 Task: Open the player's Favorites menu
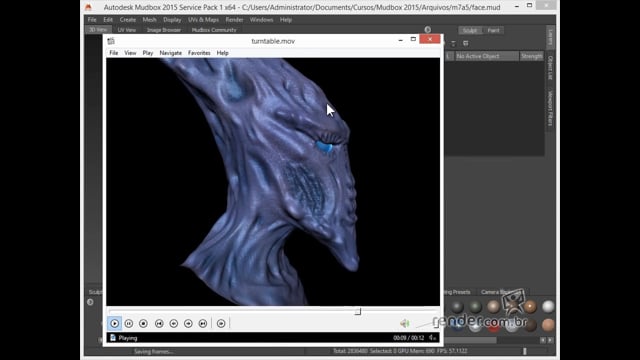click(199, 53)
